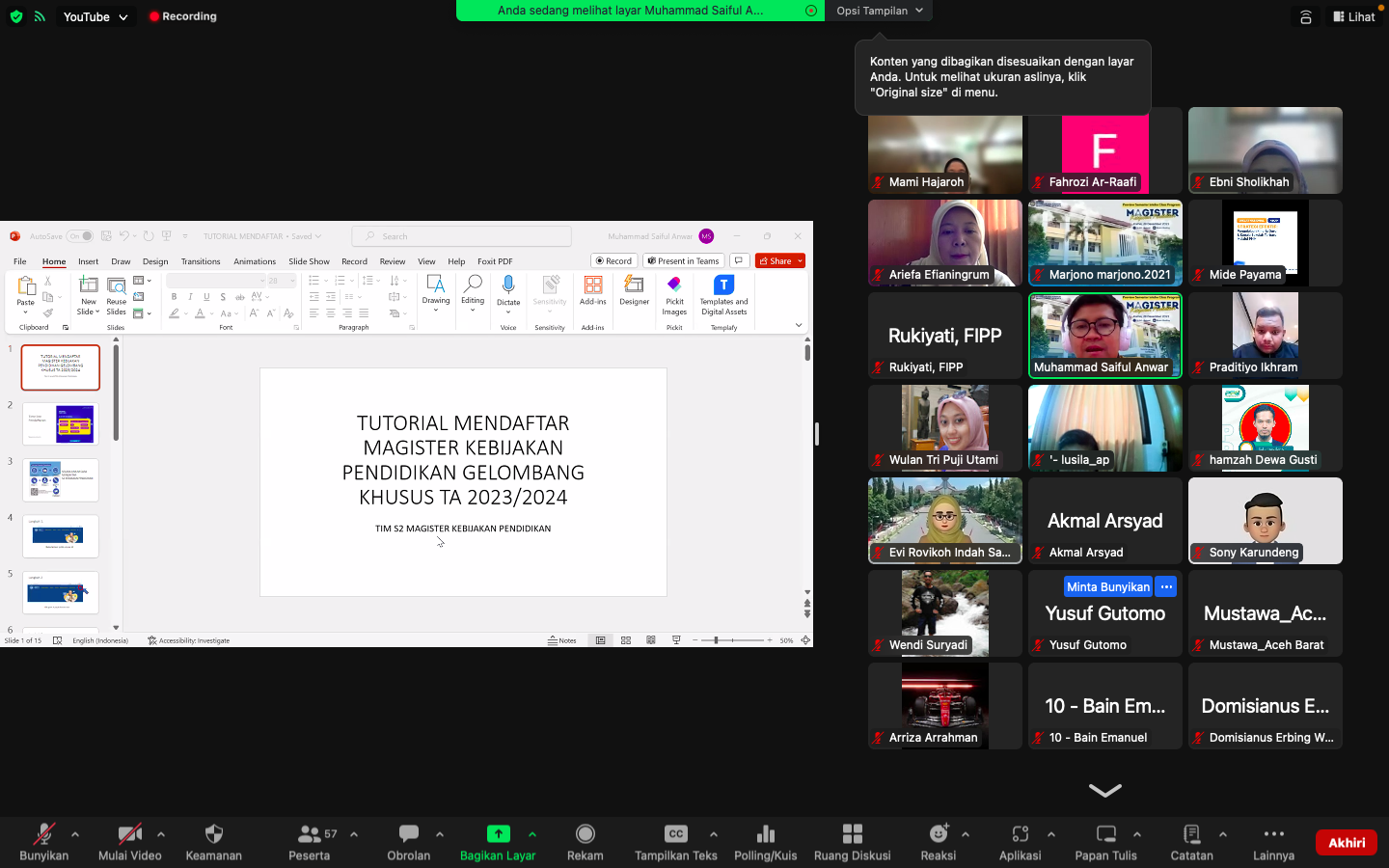Open the Lainnya more options menu

tap(1273, 834)
